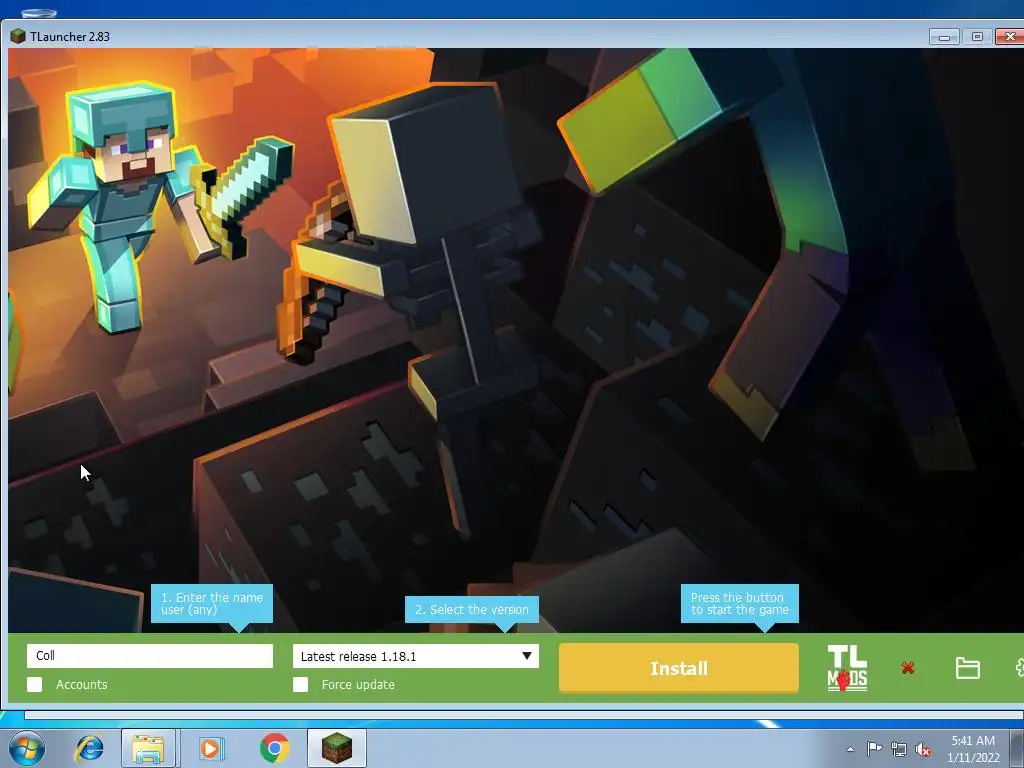Open the game folder icon
Screen dimensions: 1024x768
tap(967, 668)
